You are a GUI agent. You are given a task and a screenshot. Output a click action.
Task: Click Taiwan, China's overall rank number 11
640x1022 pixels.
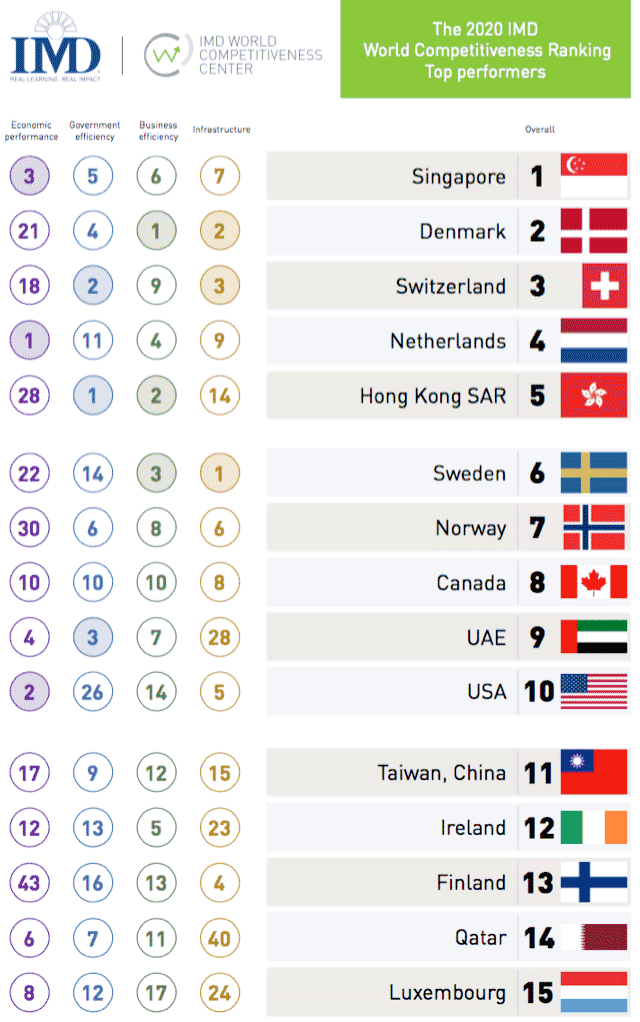tap(540, 773)
